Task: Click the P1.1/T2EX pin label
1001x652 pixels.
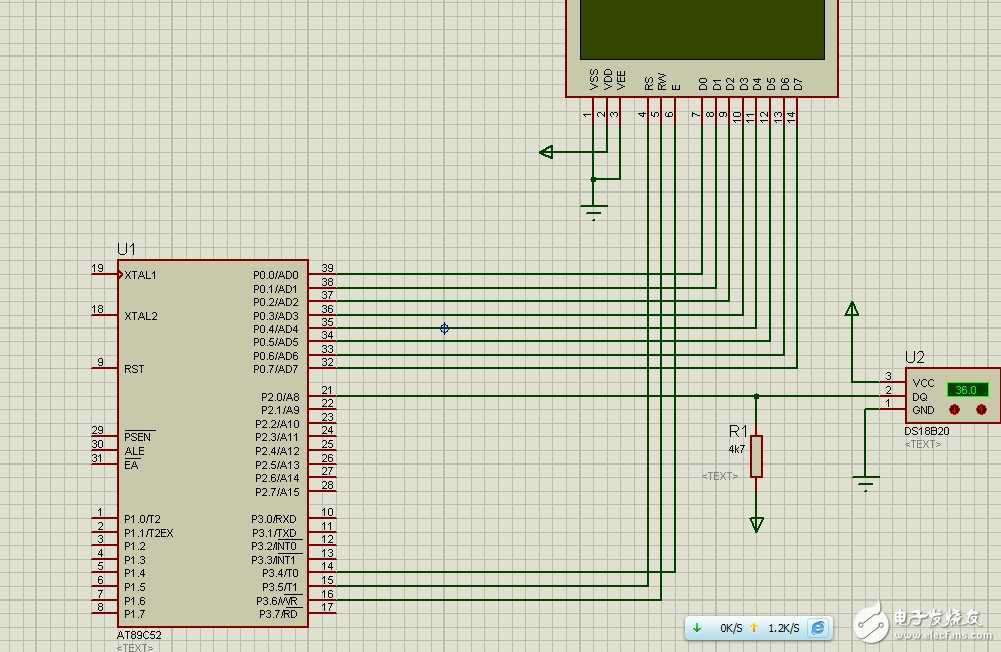Action: (x=149, y=533)
